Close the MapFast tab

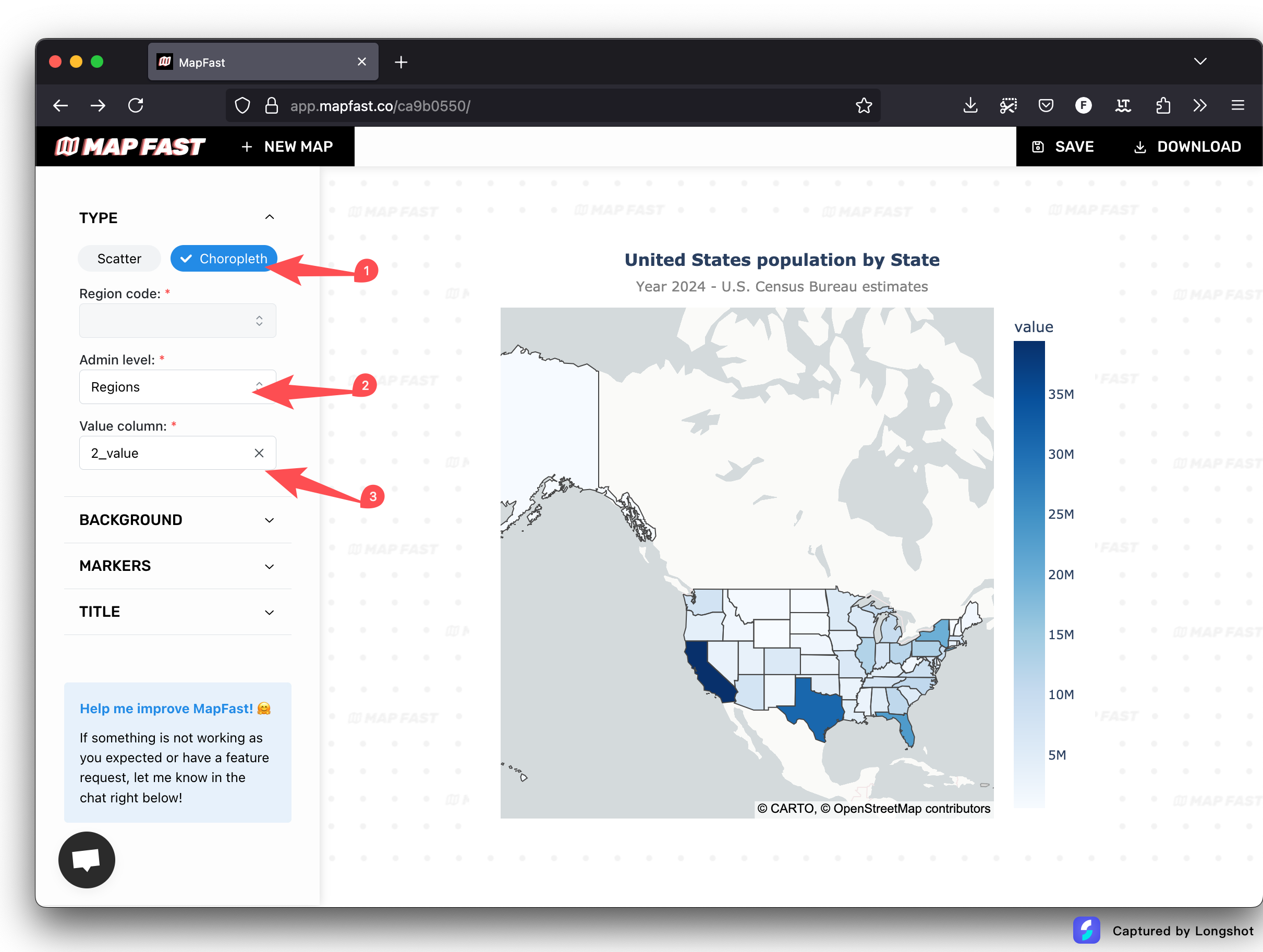click(362, 62)
